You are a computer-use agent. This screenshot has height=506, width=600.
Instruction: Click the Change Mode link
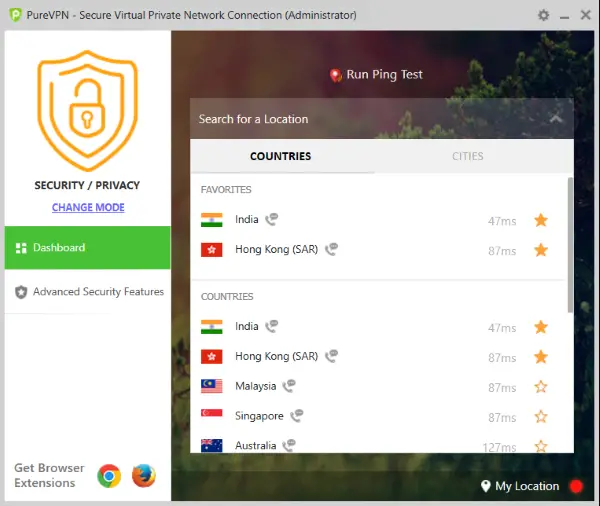pyautogui.click(x=88, y=207)
